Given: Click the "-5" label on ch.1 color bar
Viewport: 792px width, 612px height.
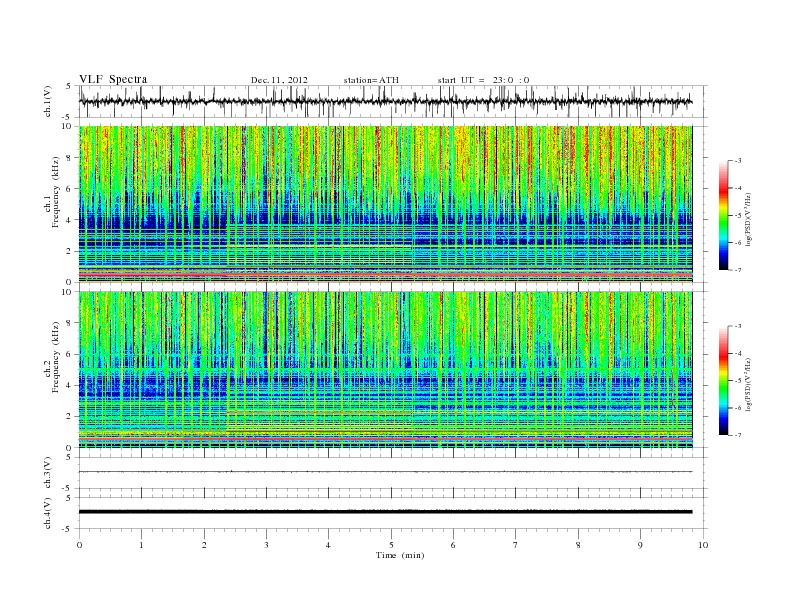Looking at the screenshot, I should coord(738,215).
